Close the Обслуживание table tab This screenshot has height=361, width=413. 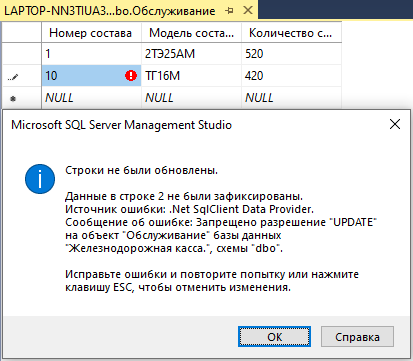[x=248, y=10]
